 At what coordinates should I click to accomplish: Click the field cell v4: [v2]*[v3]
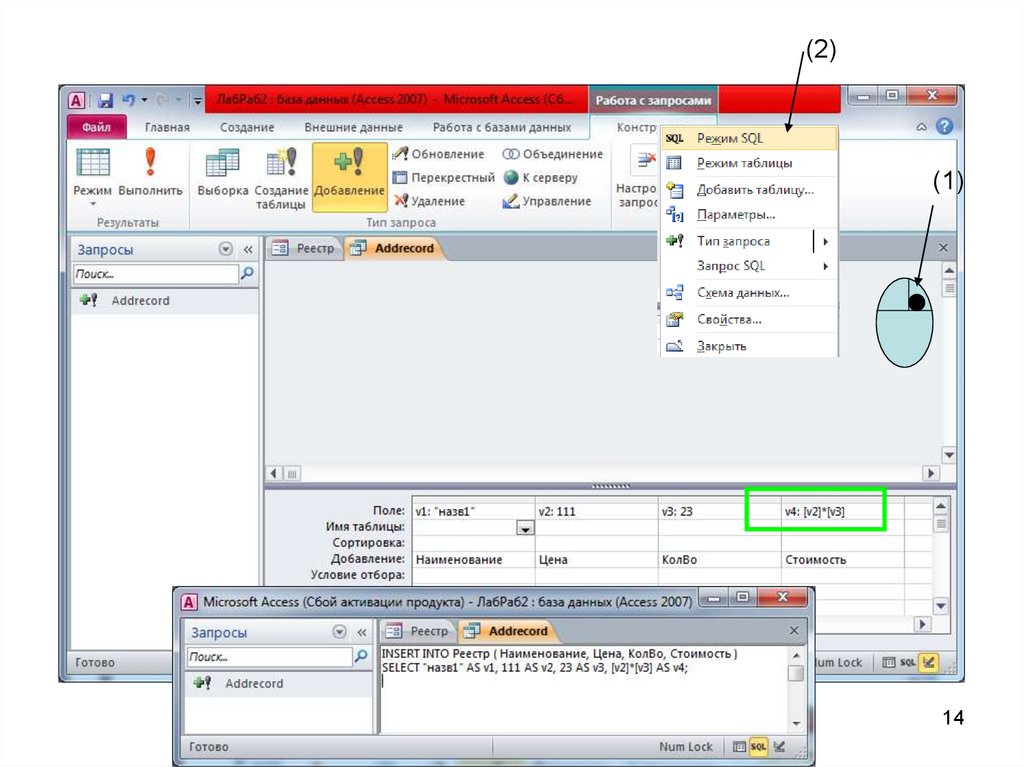[842, 512]
